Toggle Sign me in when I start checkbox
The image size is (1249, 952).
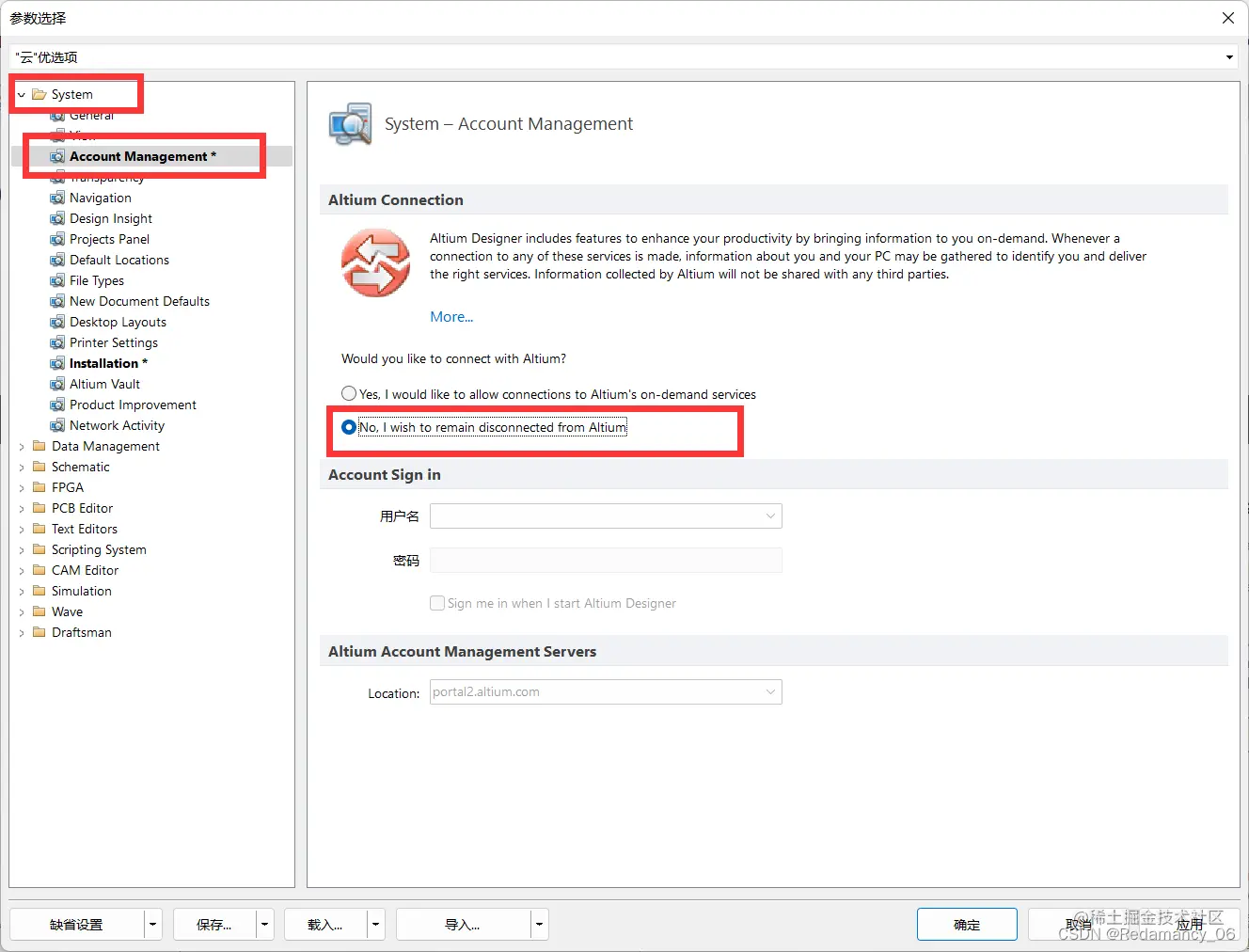click(x=437, y=603)
